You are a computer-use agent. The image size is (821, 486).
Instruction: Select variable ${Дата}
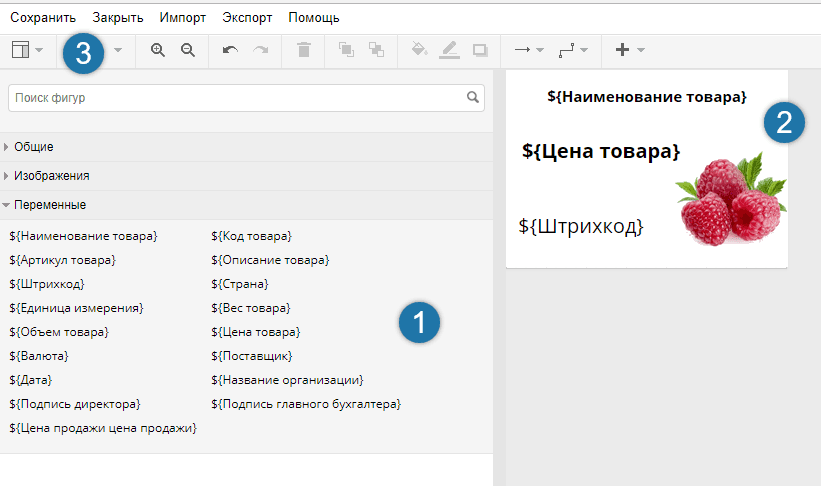click(x=30, y=380)
